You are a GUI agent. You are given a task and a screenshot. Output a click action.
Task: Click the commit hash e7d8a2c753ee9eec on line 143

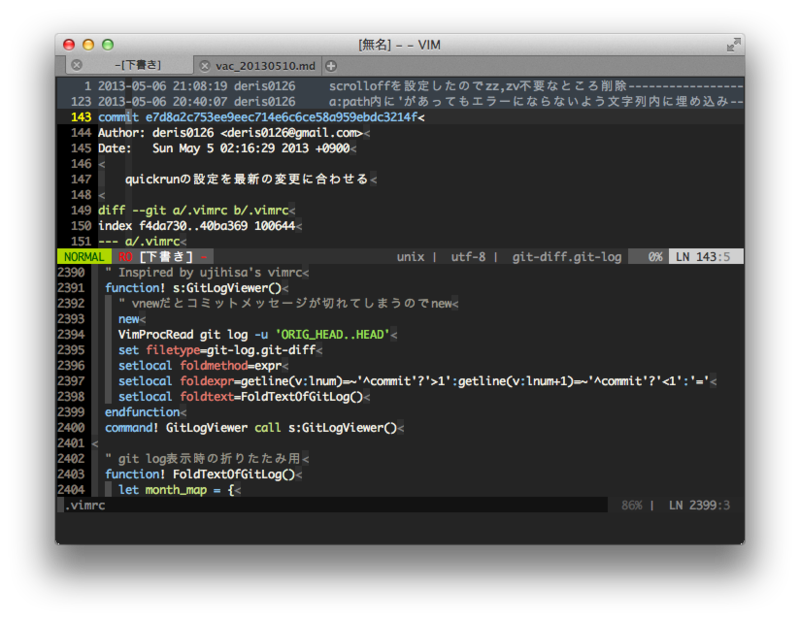(x=282, y=117)
